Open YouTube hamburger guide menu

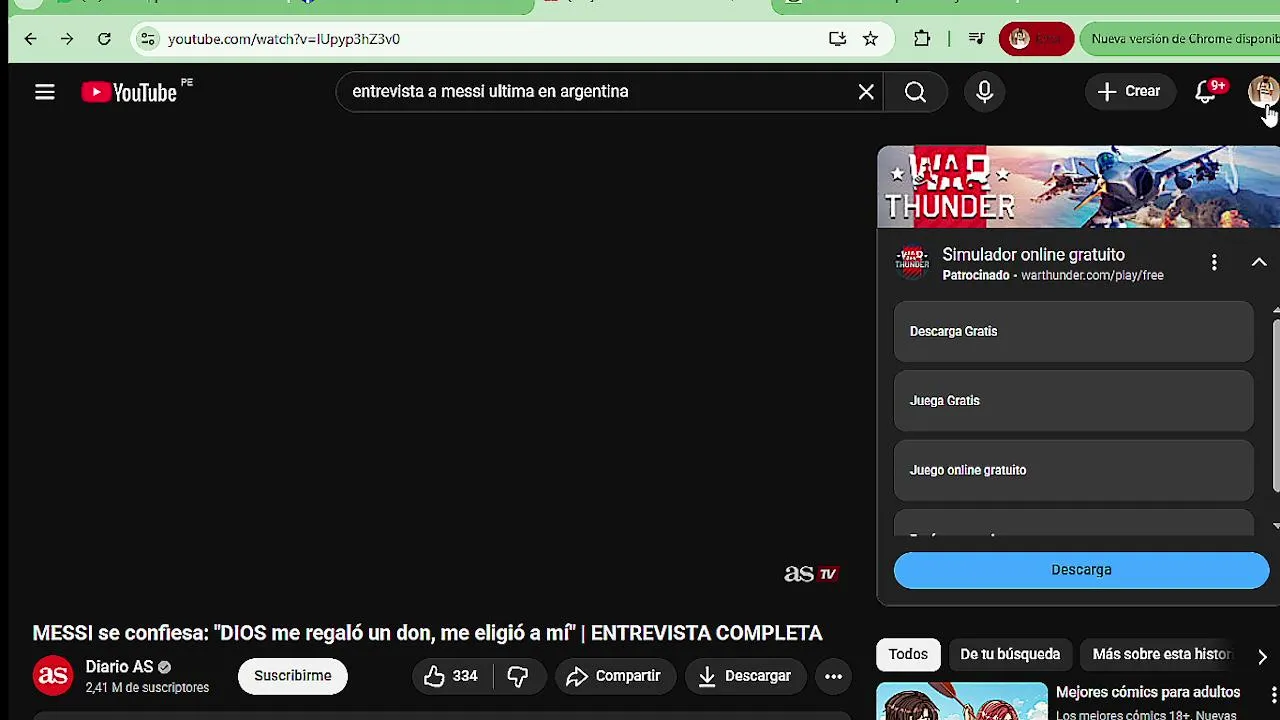[x=45, y=92]
